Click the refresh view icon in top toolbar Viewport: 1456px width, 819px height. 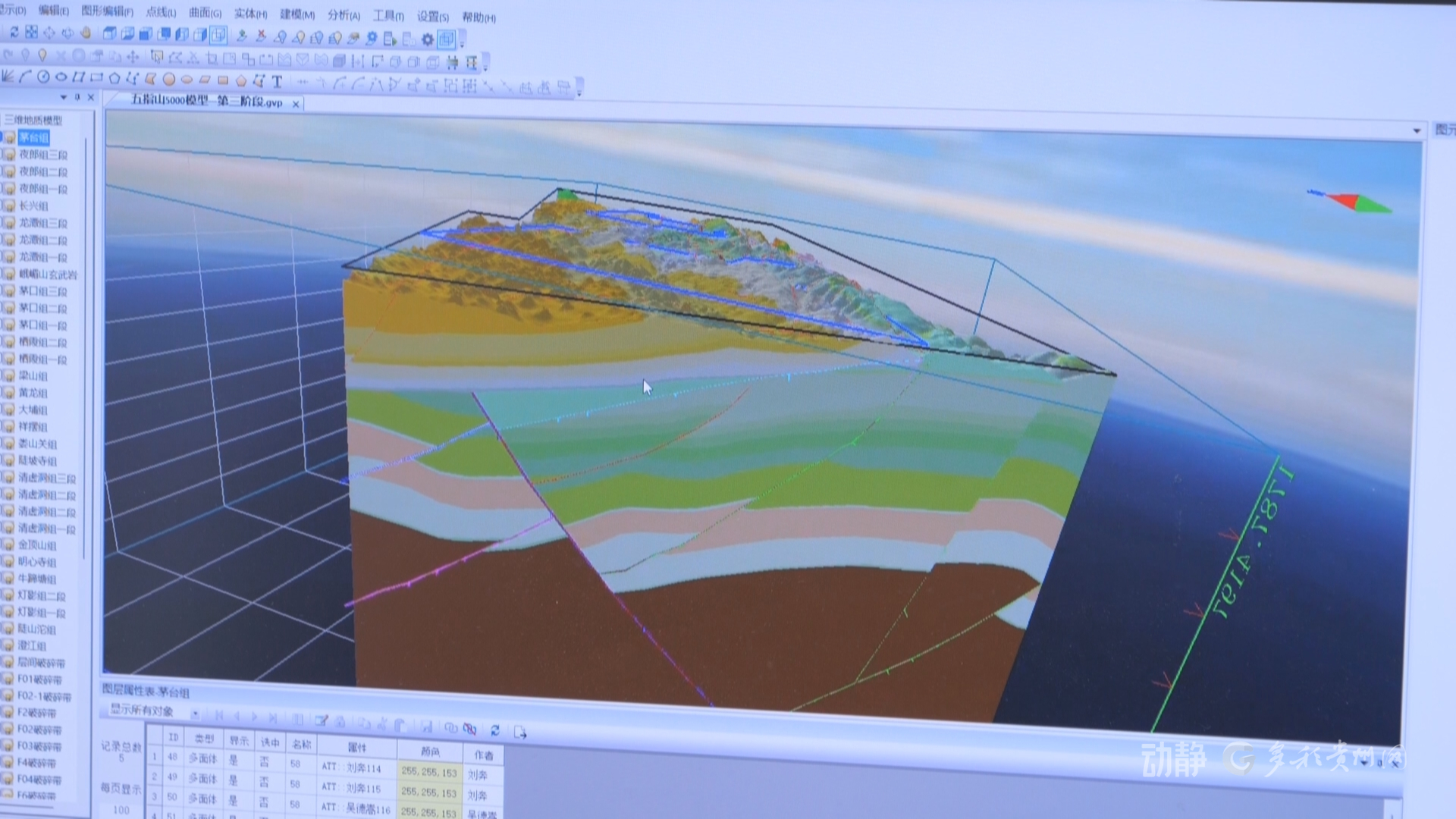(x=14, y=32)
